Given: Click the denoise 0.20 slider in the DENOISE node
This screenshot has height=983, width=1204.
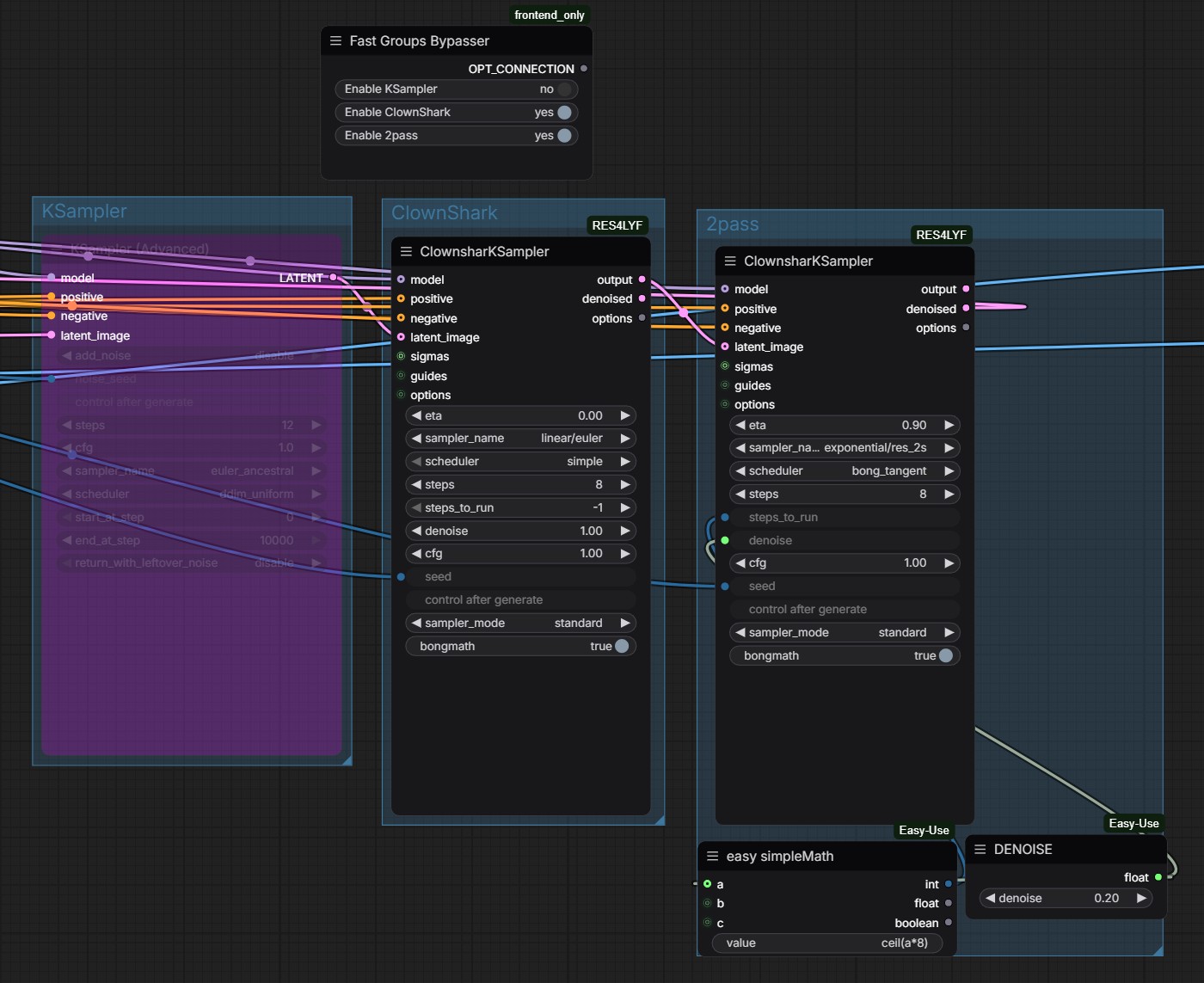Looking at the screenshot, I should click(x=1066, y=899).
